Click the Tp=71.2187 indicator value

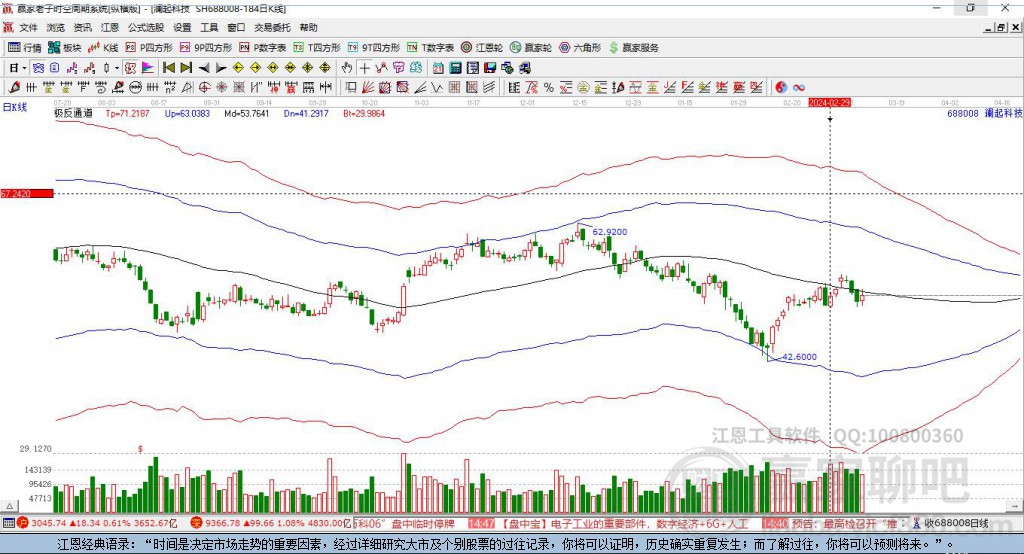point(127,114)
